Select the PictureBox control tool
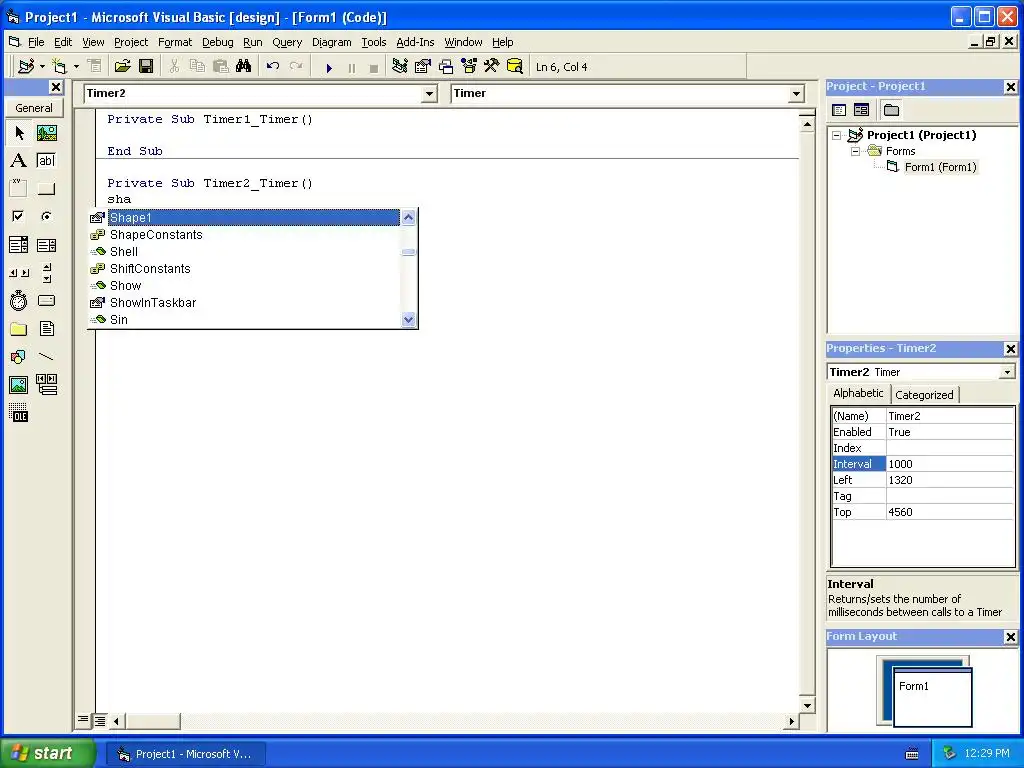The image size is (1024, 768). [x=46, y=133]
